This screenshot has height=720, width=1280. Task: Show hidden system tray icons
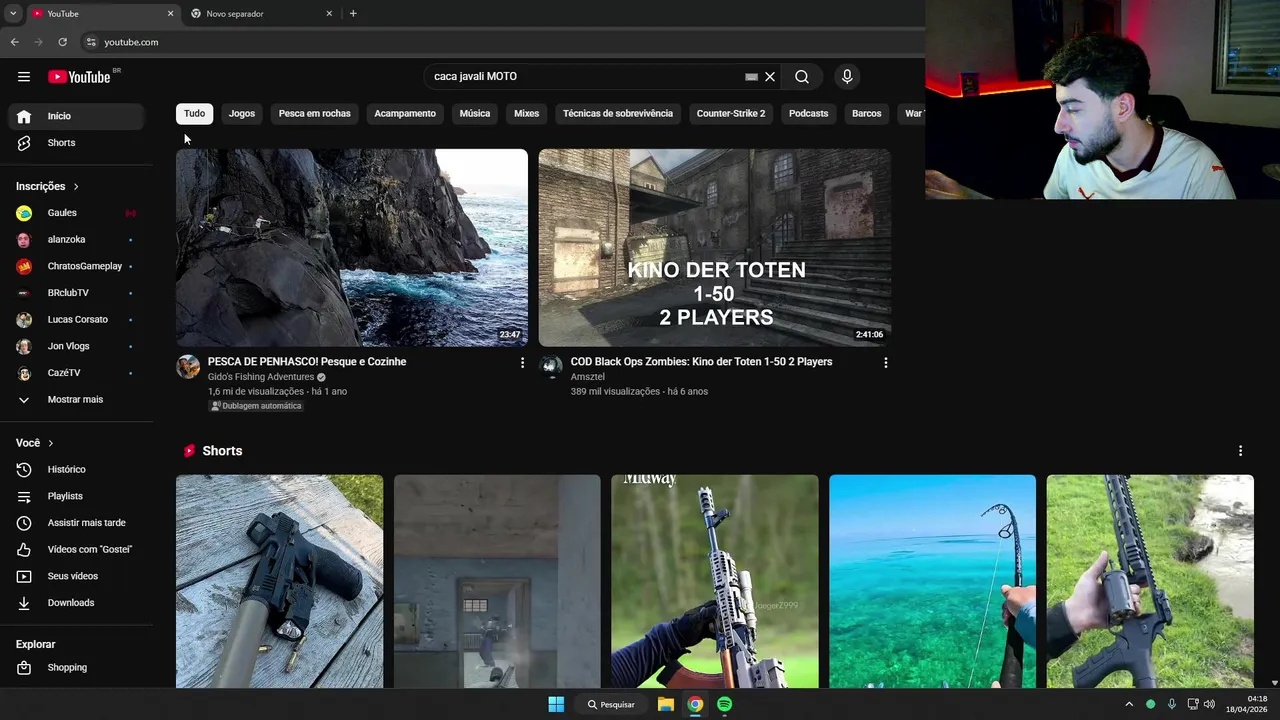click(x=1129, y=704)
